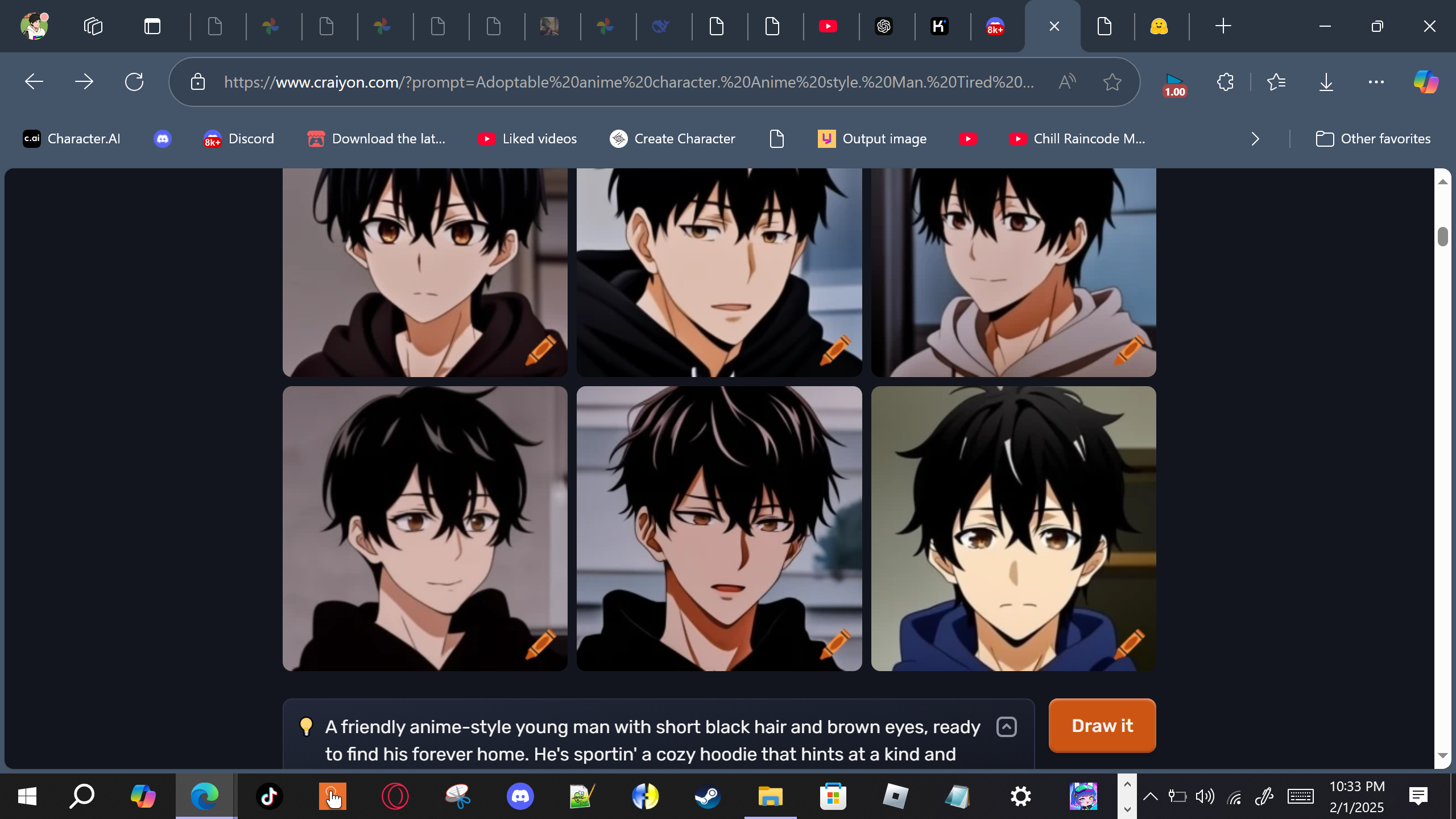Screen dimensions: 1456x819
Task: Open browser extensions puzzle icon
Action: (x=1225, y=82)
